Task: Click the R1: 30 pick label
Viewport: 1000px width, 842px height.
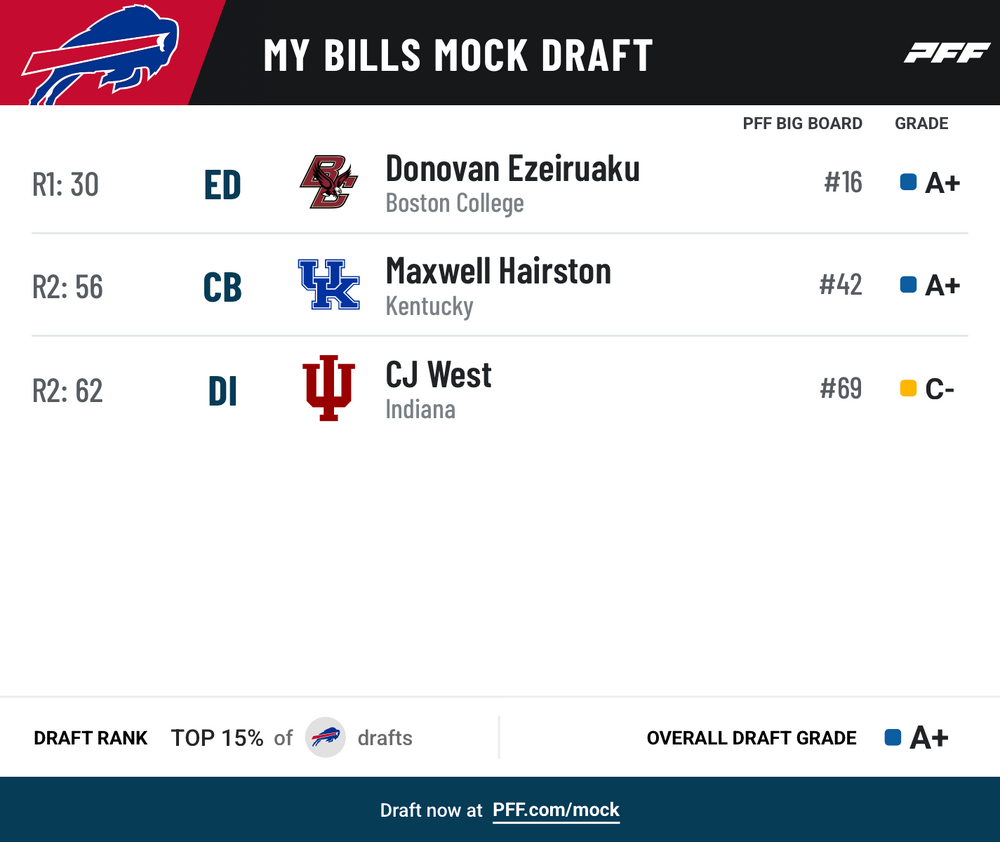Action: click(x=66, y=185)
